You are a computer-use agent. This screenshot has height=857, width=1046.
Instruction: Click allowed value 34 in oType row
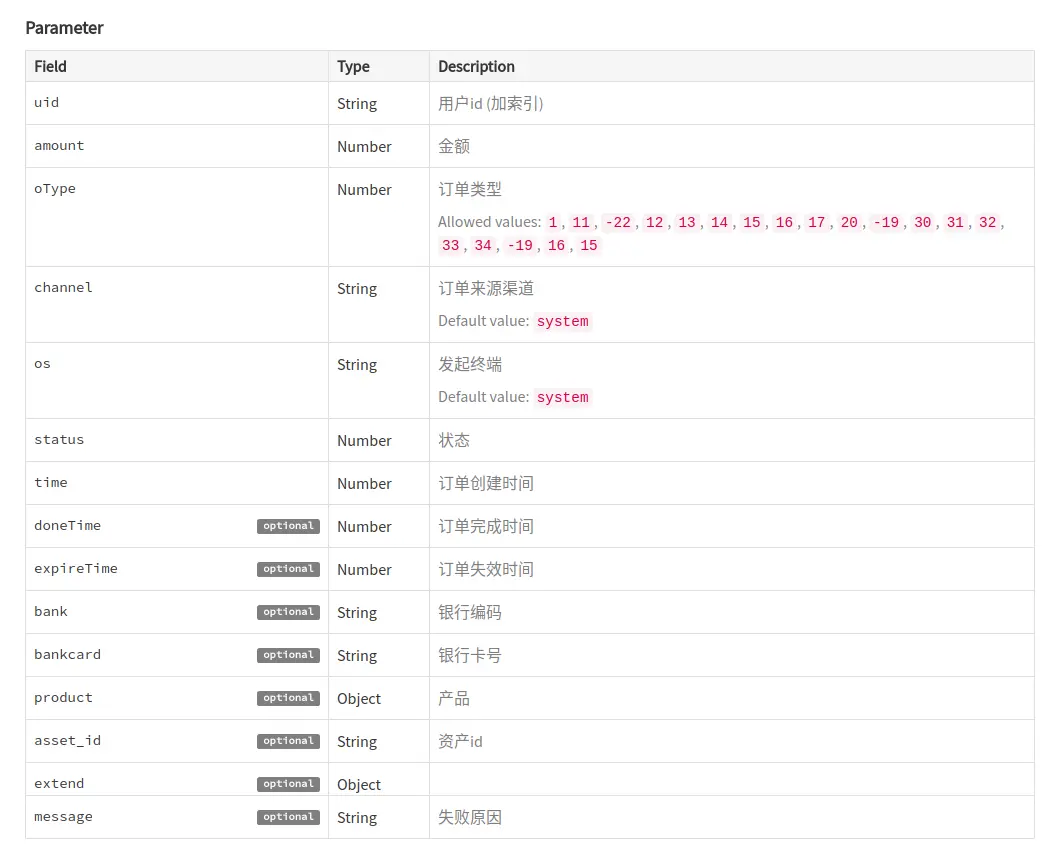(483, 246)
